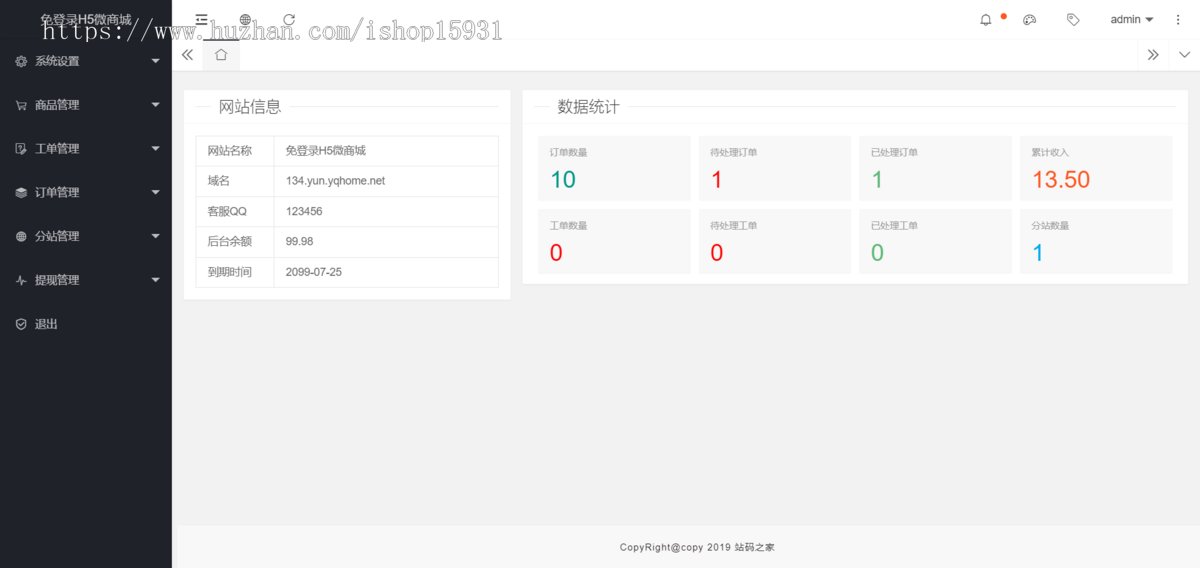Click the CopyRight footer text

pos(697,547)
